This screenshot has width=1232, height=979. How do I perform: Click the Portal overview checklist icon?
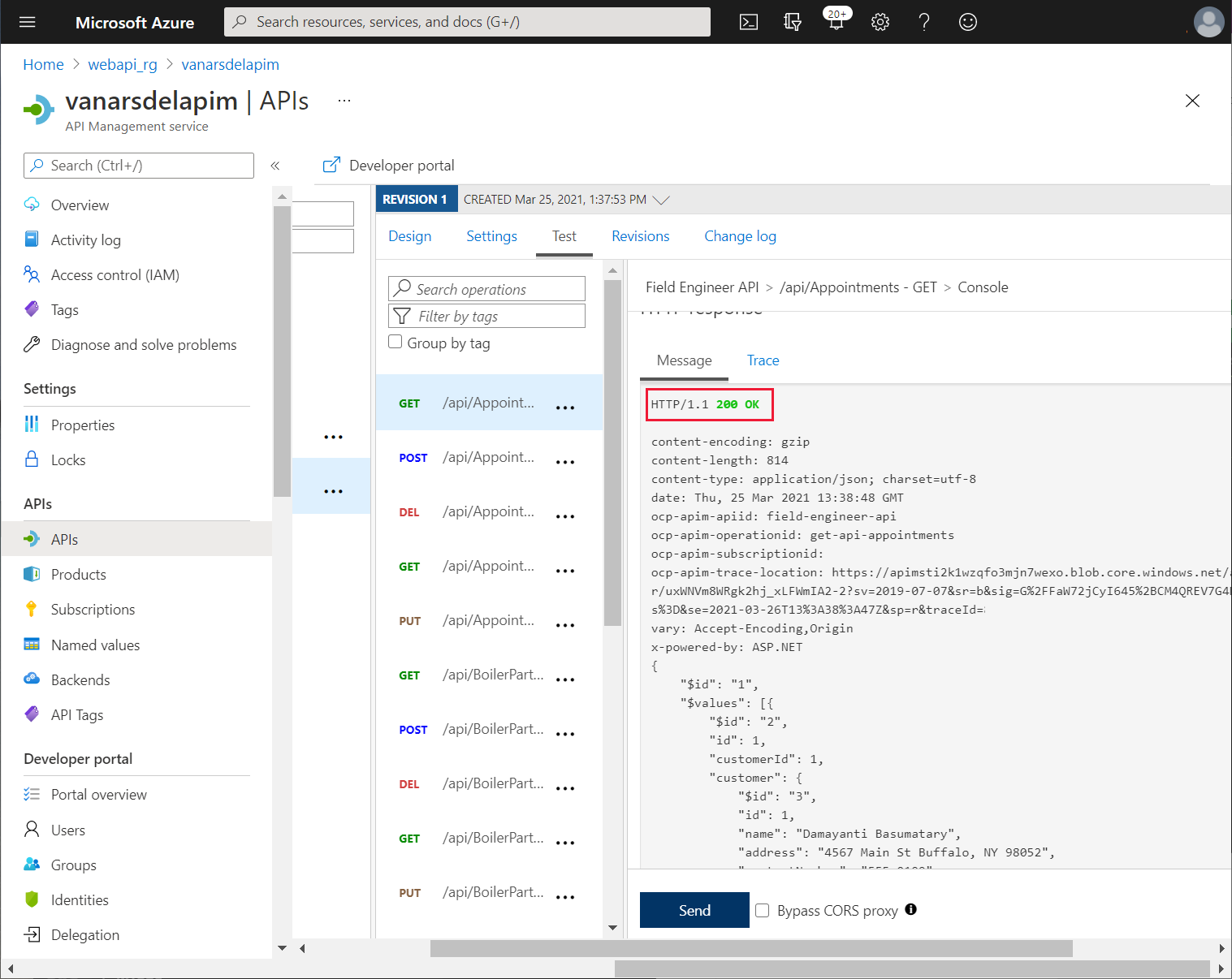[32, 794]
